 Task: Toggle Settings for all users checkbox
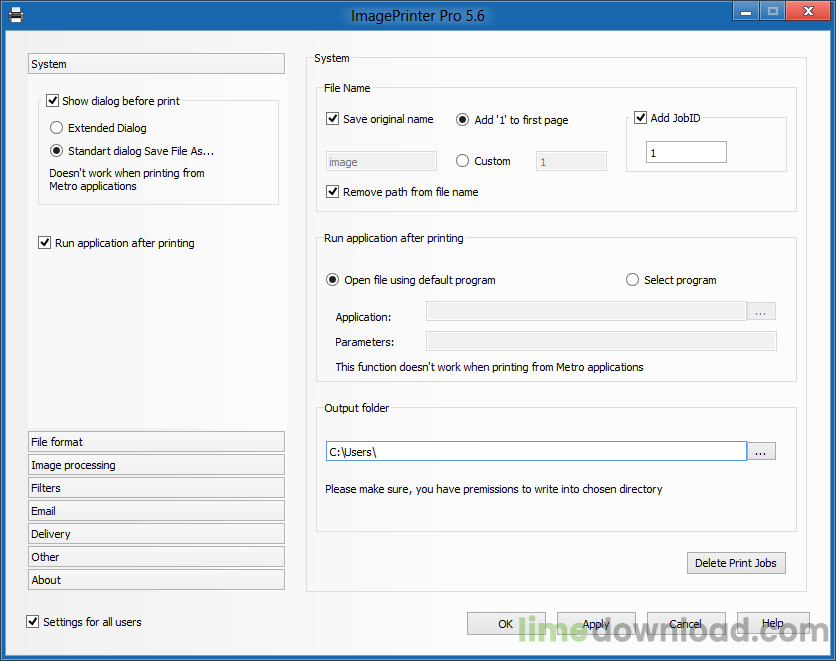click(x=33, y=622)
